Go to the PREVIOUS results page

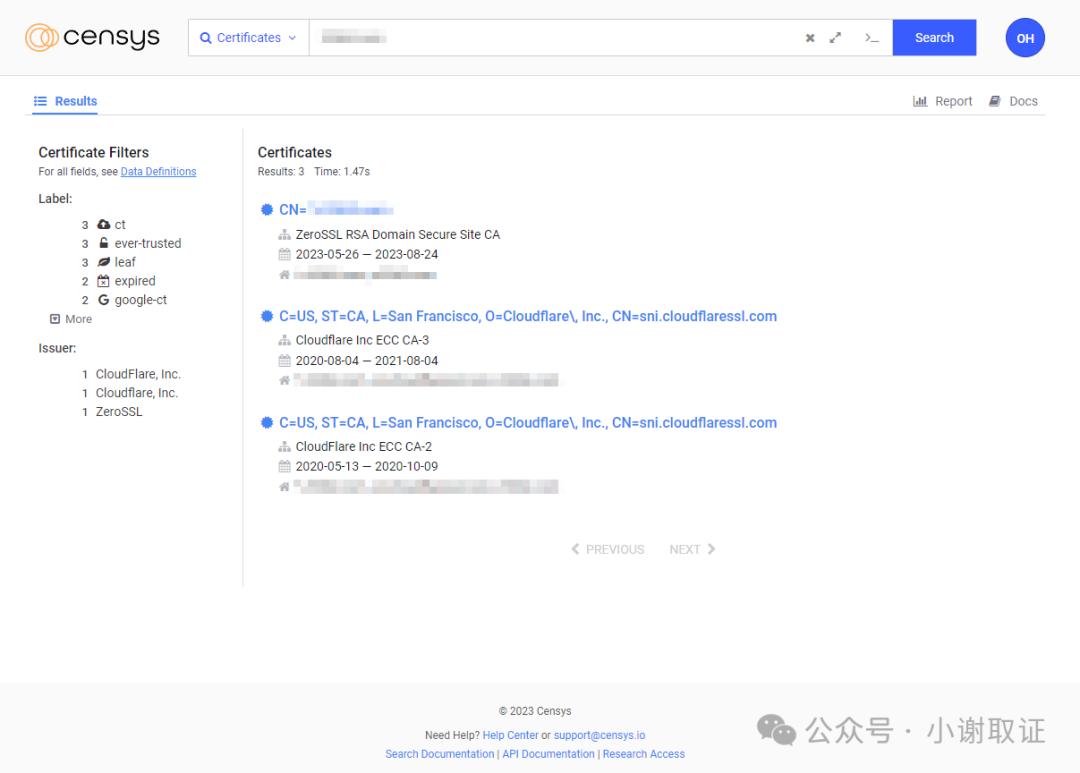click(608, 549)
